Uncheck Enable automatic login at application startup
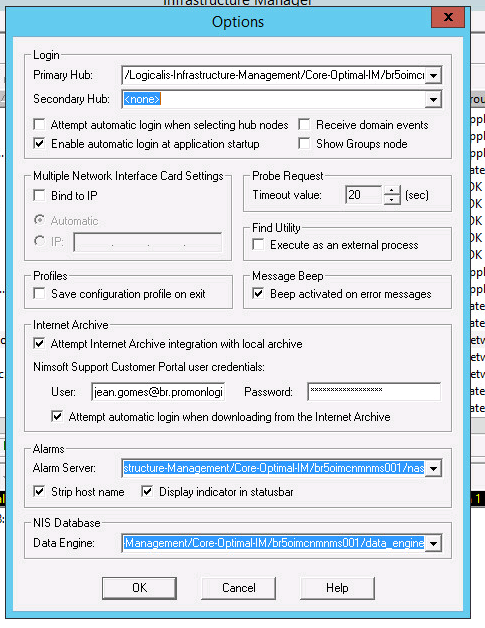 39,143
